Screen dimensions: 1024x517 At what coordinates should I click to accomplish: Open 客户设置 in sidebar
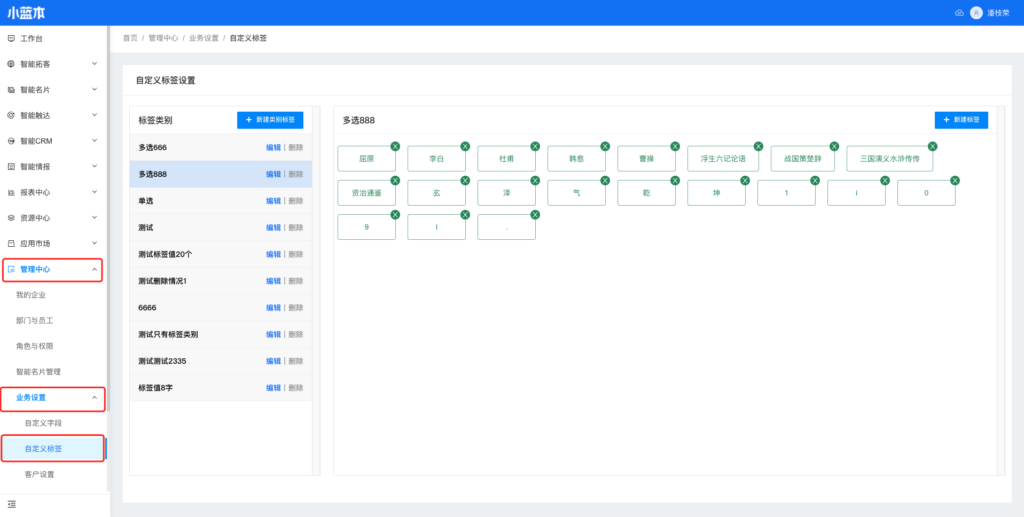(39, 474)
